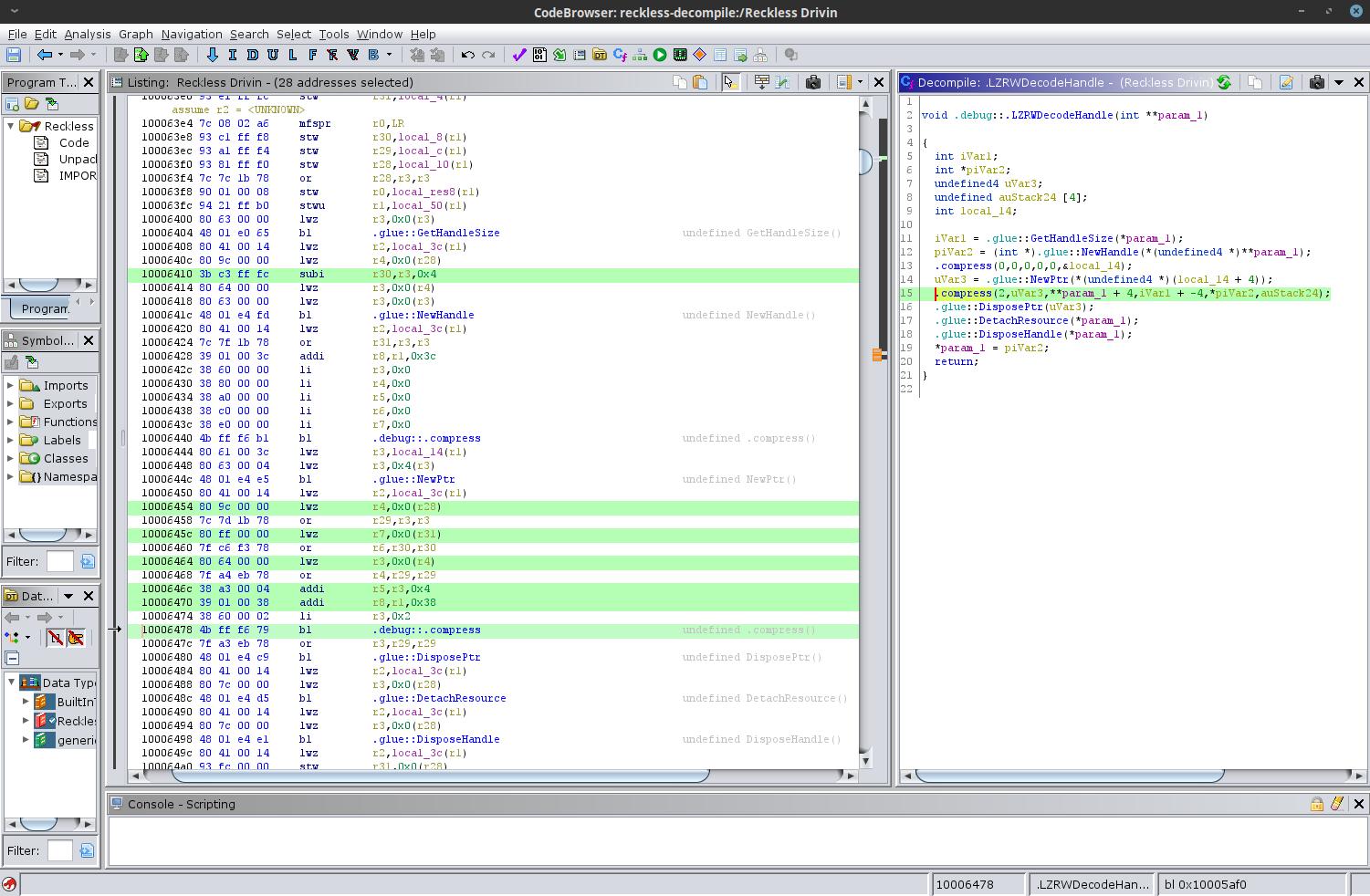This screenshot has height=896, width=1370.
Task: Navigate to the next Instruction (I icon)
Action: click(x=232, y=55)
